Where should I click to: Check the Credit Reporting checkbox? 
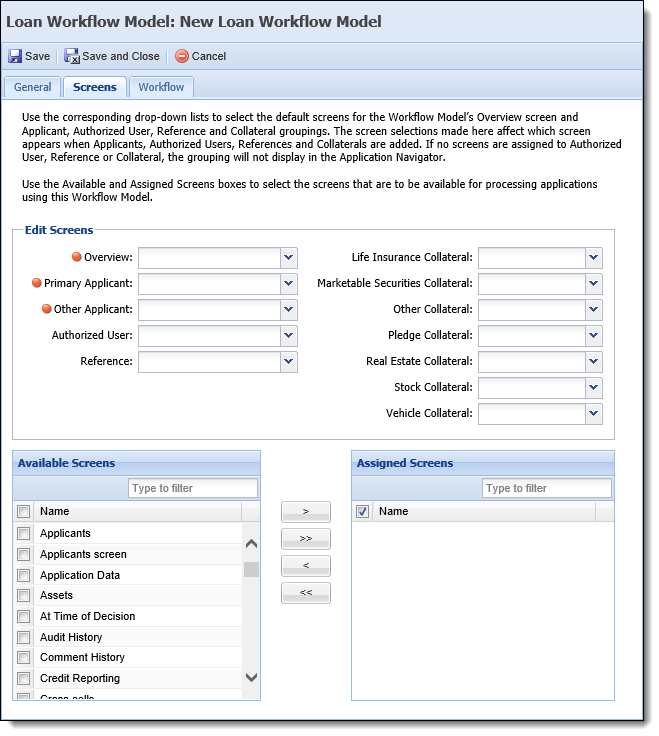23,678
